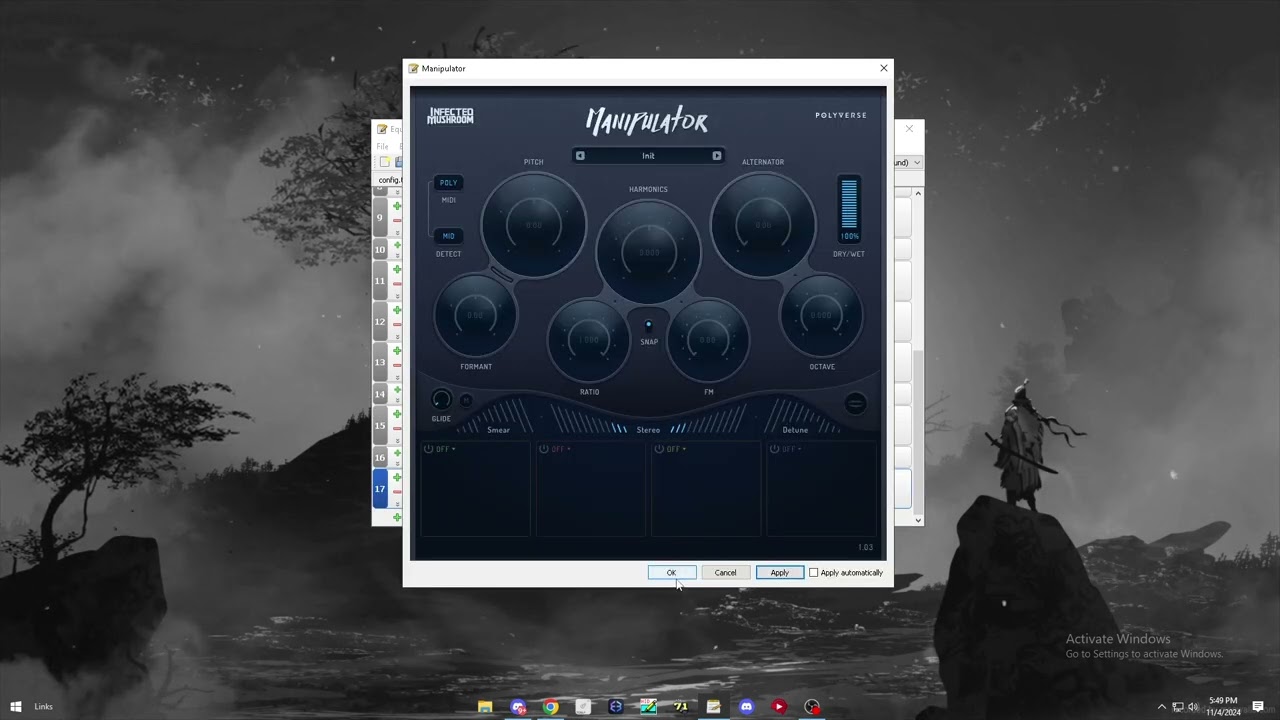Image resolution: width=1280 pixels, height=720 pixels.
Task: Open Google Chrome from the taskbar
Action: [550, 707]
